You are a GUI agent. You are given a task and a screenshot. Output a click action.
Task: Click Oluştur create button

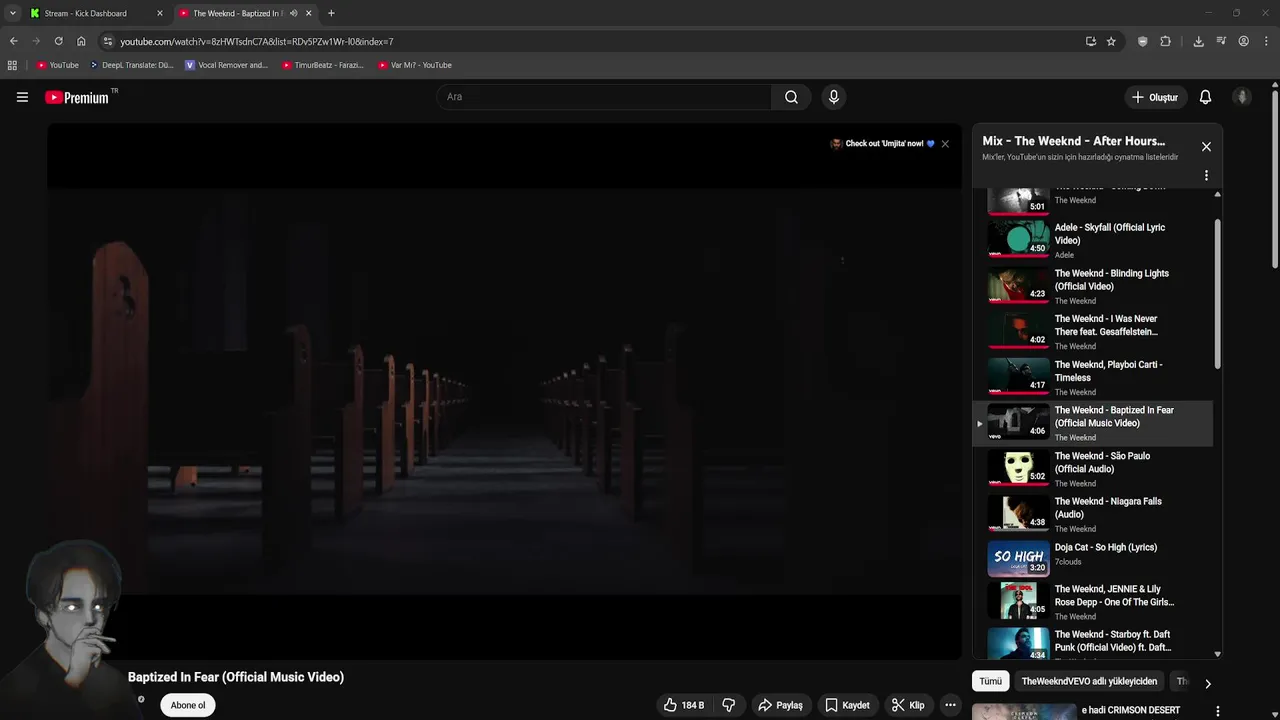tap(1154, 97)
